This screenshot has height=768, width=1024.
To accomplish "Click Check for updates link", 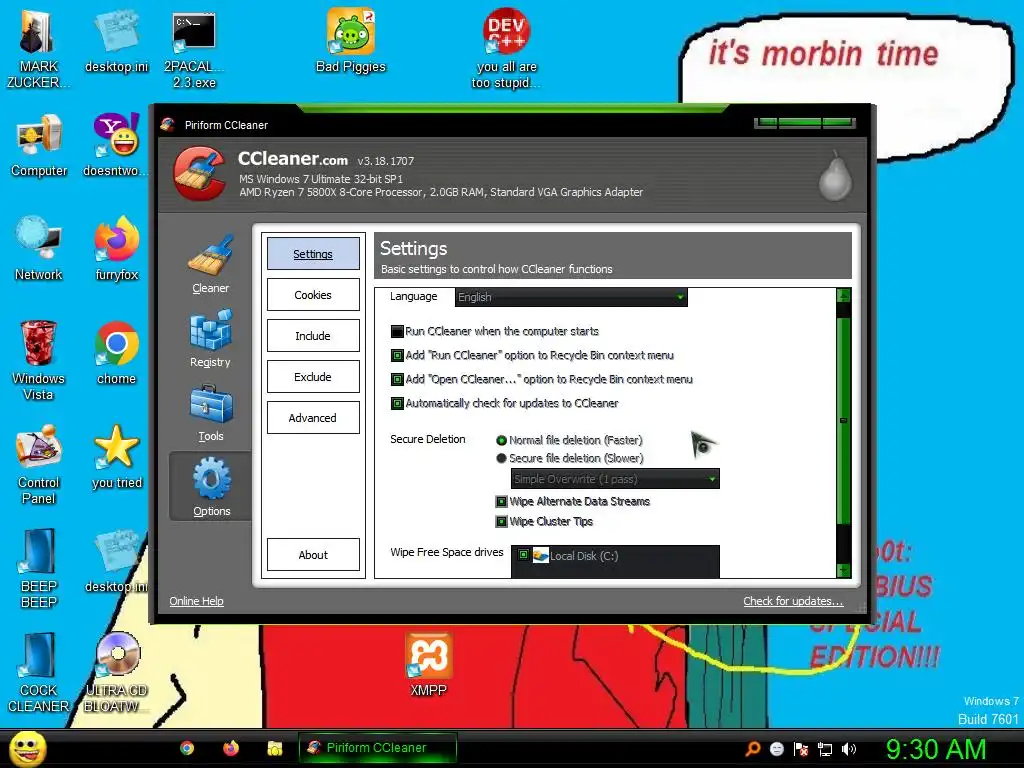I will pyautogui.click(x=793, y=601).
